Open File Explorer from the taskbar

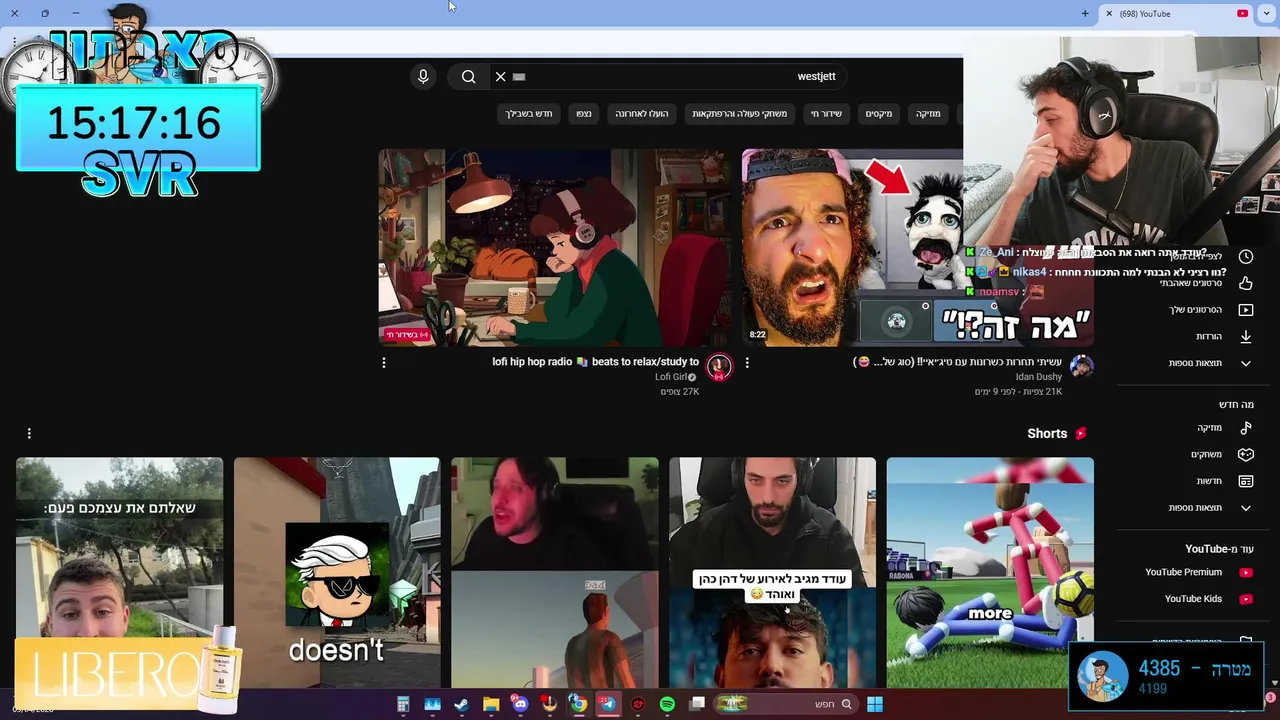pyautogui.click(x=491, y=704)
